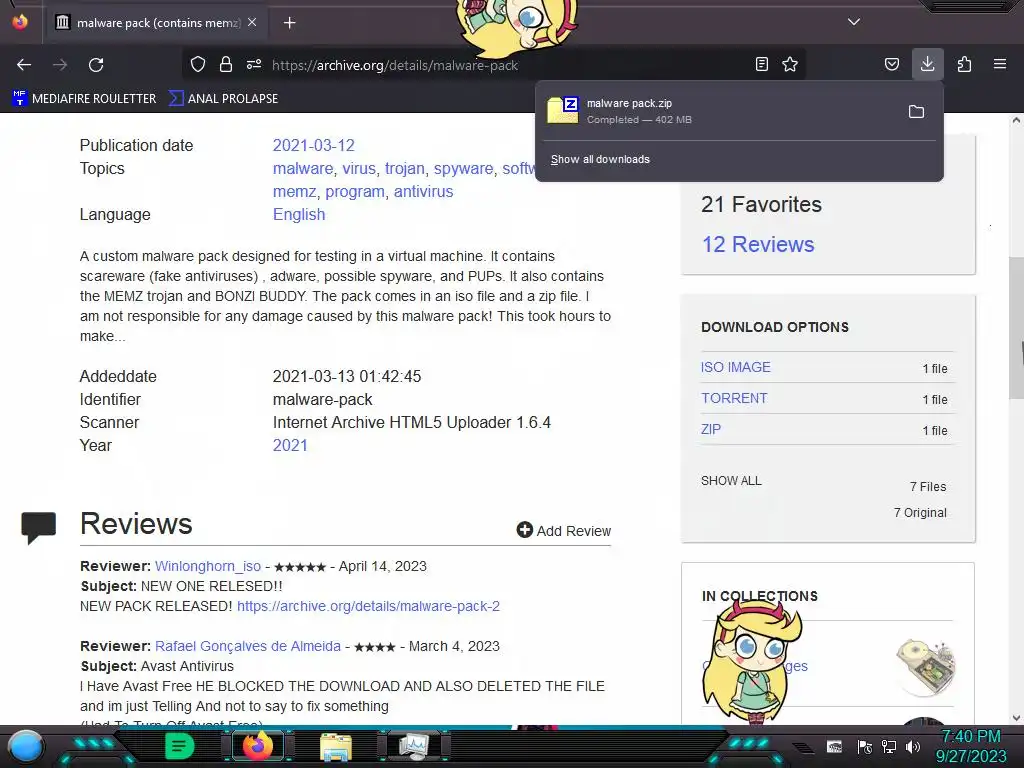Open the program topic link

(x=355, y=192)
